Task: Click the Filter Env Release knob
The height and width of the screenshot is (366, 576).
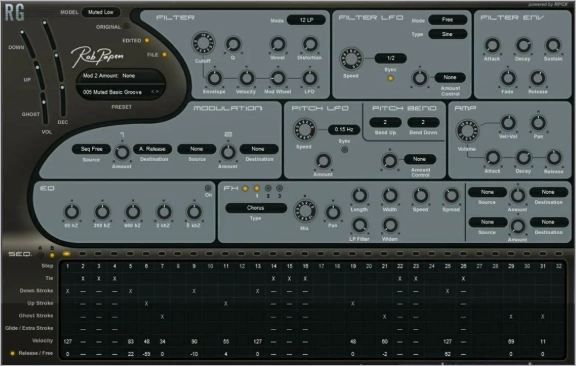Action: (x=538, y=78)
